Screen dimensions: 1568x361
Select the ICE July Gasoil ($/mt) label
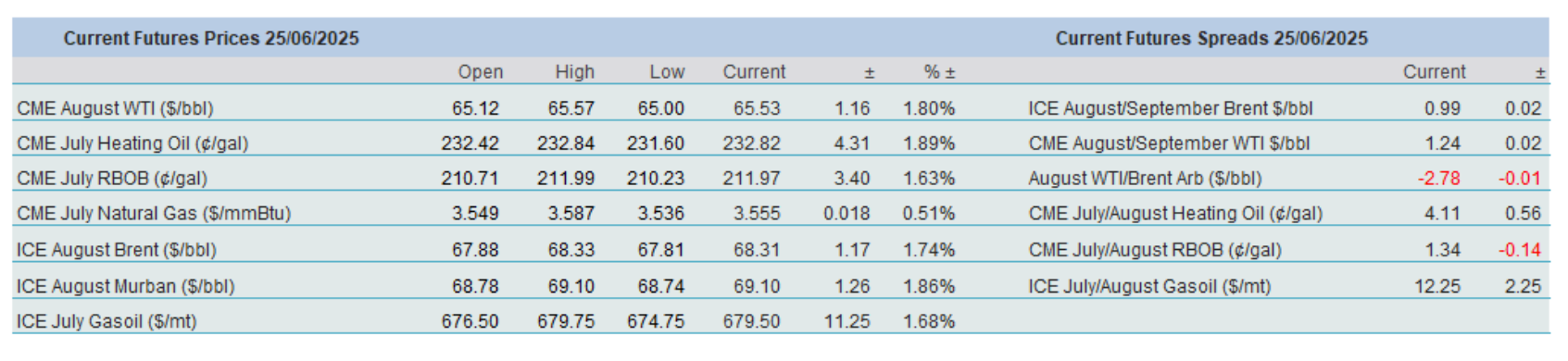(x=107, y=321)
